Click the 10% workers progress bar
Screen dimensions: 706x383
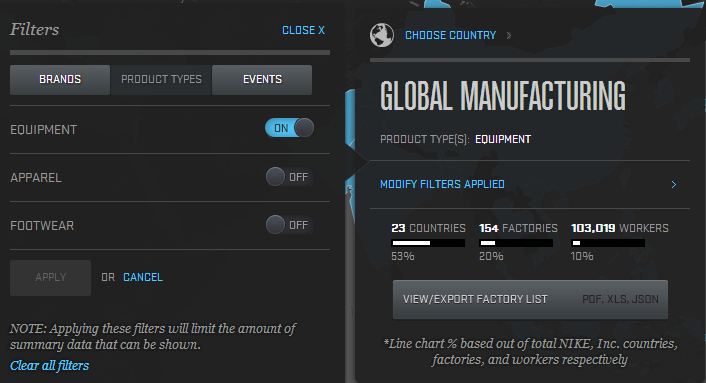pos(608,243)
